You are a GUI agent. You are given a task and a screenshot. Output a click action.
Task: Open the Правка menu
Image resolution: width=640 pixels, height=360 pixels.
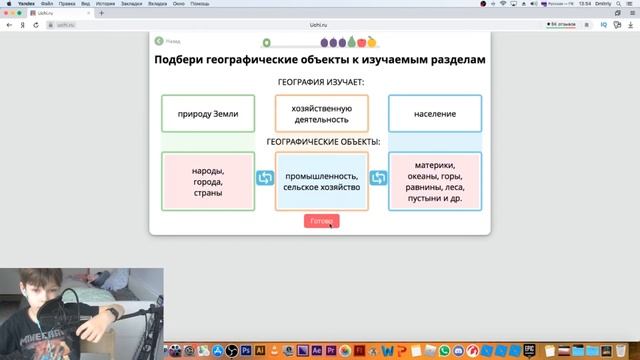pyautogui.click(x=67, y=4)
